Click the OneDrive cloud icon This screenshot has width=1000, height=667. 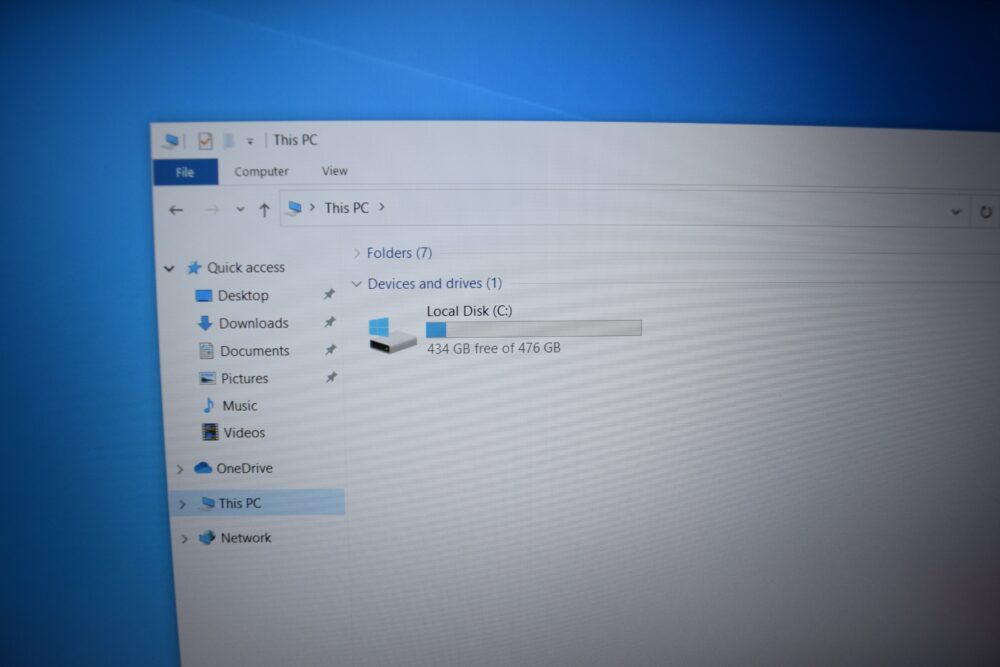[203, 468]
